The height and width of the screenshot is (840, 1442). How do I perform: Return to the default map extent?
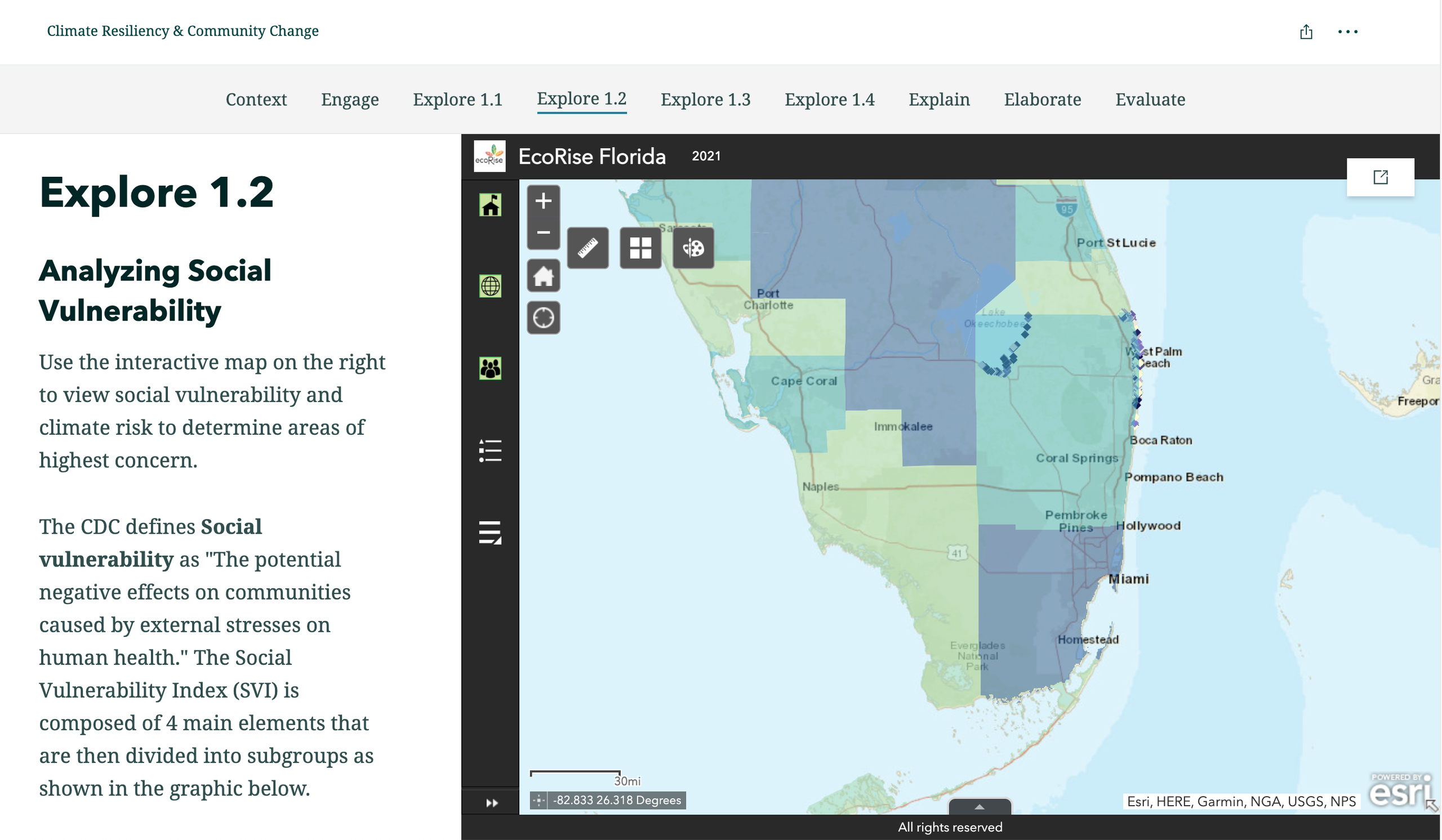coord(544,276)
